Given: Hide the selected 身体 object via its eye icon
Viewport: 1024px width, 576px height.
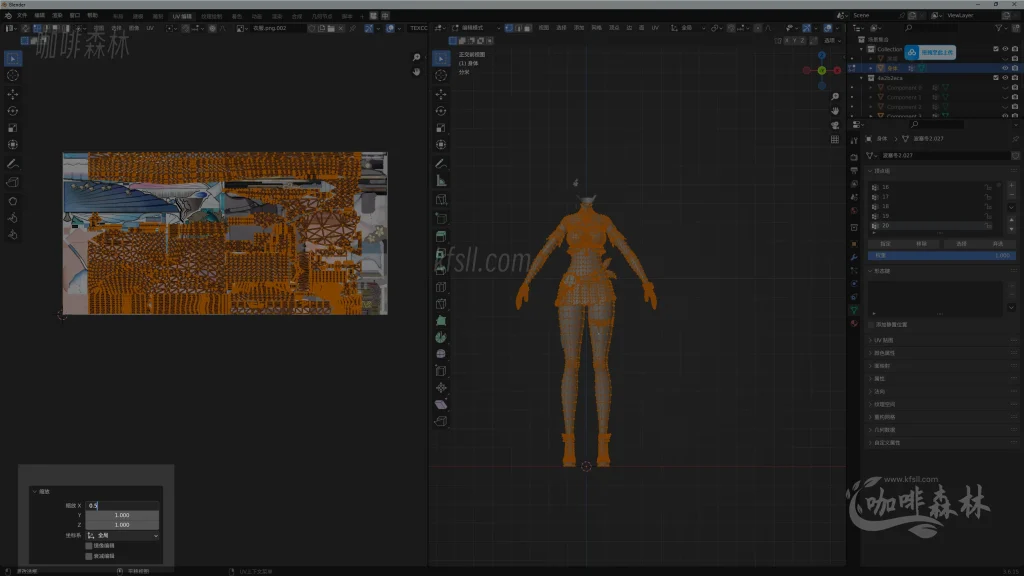Looking at the screenshot, I should click(1005, 68).
